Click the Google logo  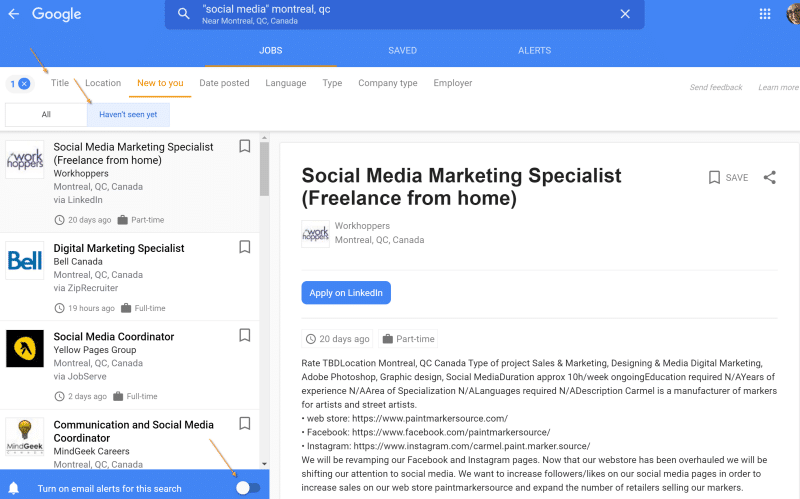point(57,14)
